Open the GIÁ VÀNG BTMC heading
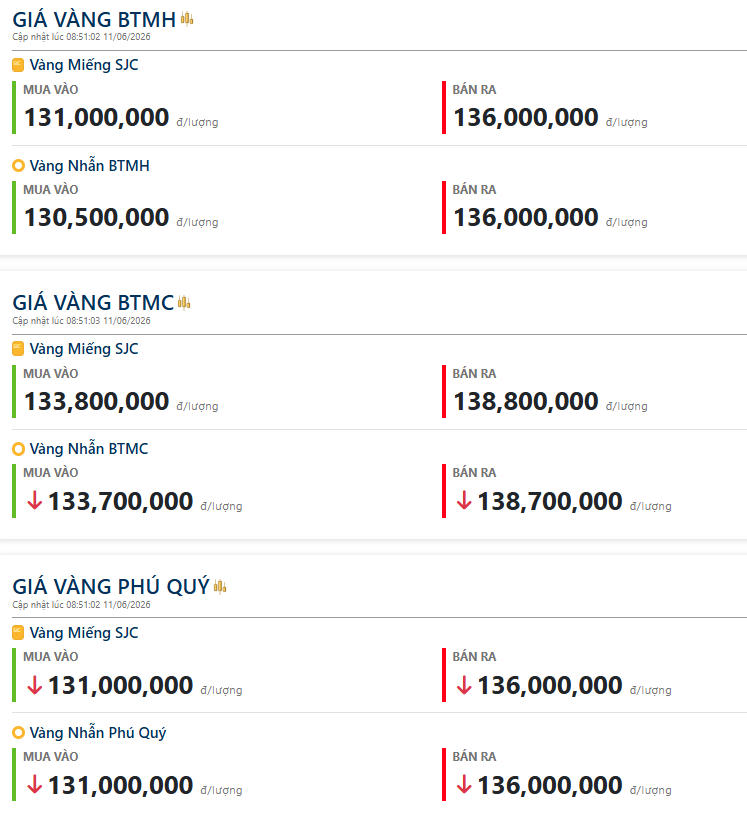 tap(93, 303)
